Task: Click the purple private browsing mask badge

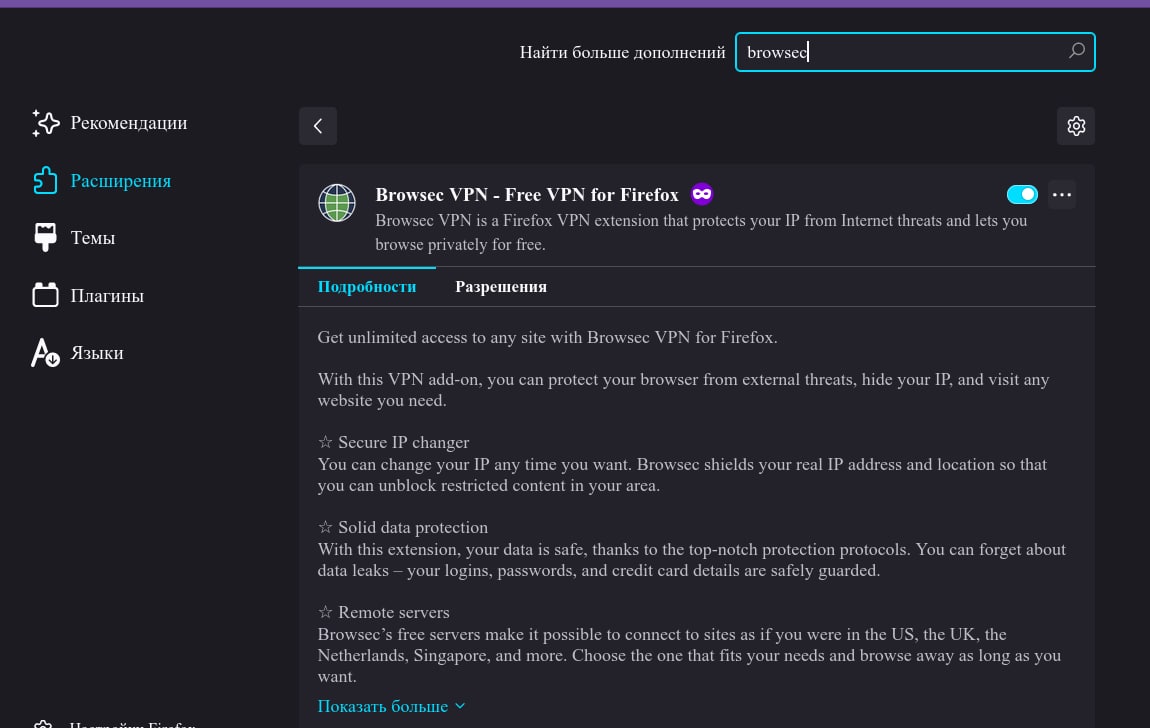Action: 702,194
